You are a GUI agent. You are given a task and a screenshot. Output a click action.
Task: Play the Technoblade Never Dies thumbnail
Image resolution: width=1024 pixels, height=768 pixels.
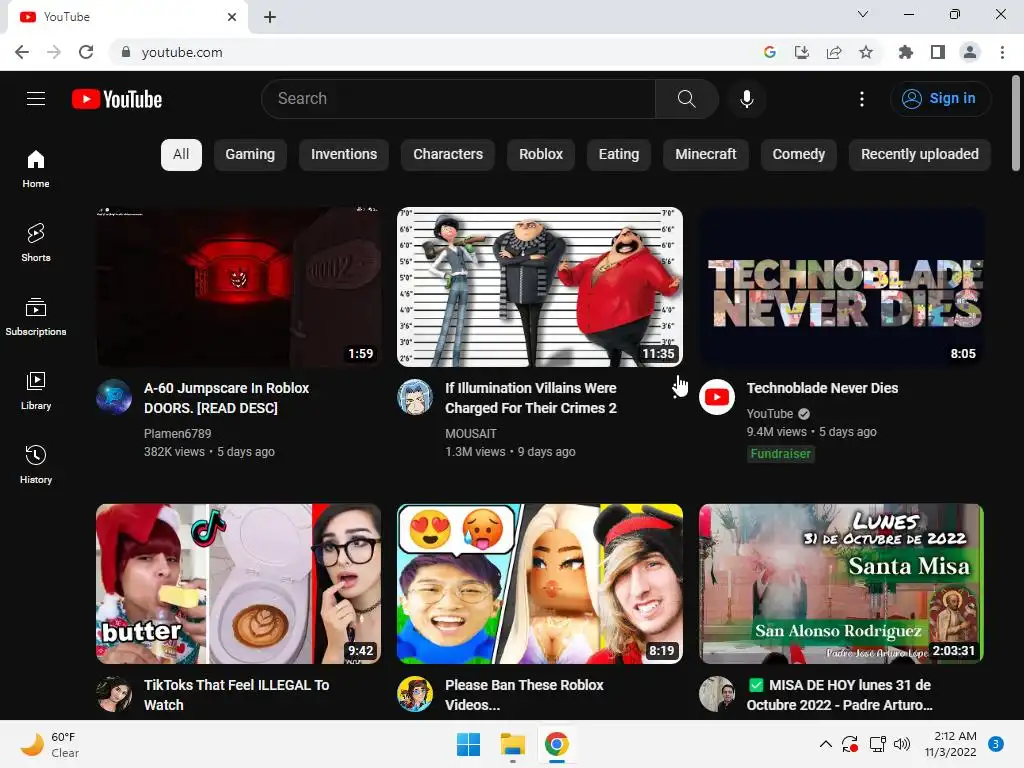tap(841, 287)
